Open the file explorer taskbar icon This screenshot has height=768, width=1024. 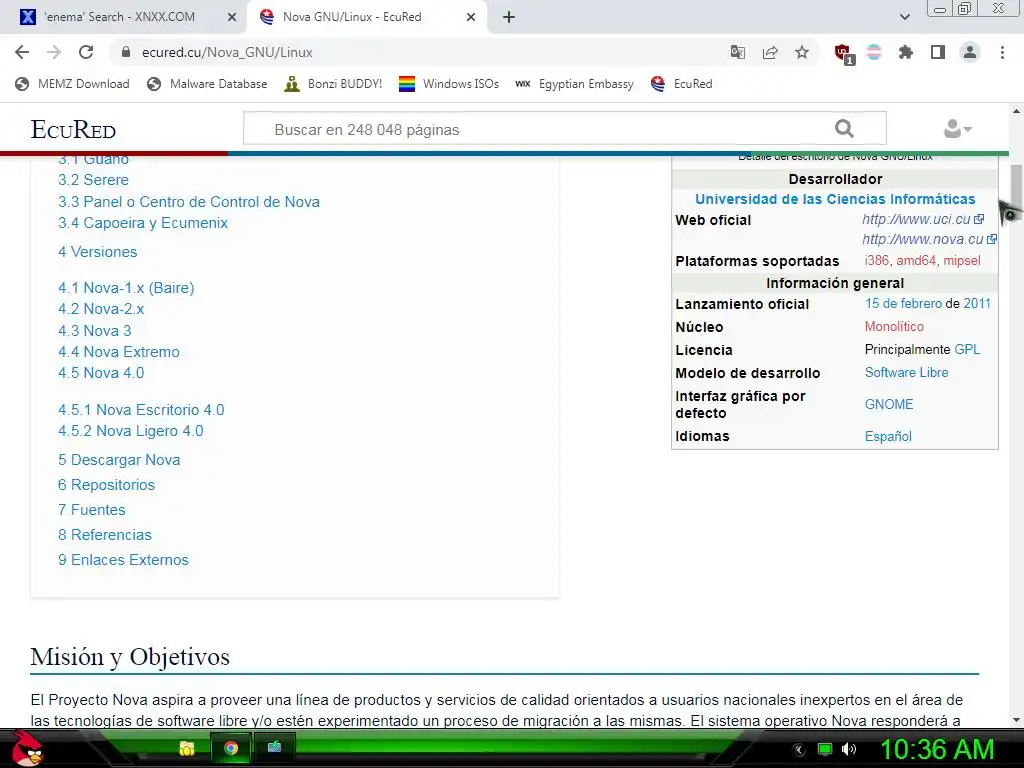pyautogui.click(x=187, y=748)
